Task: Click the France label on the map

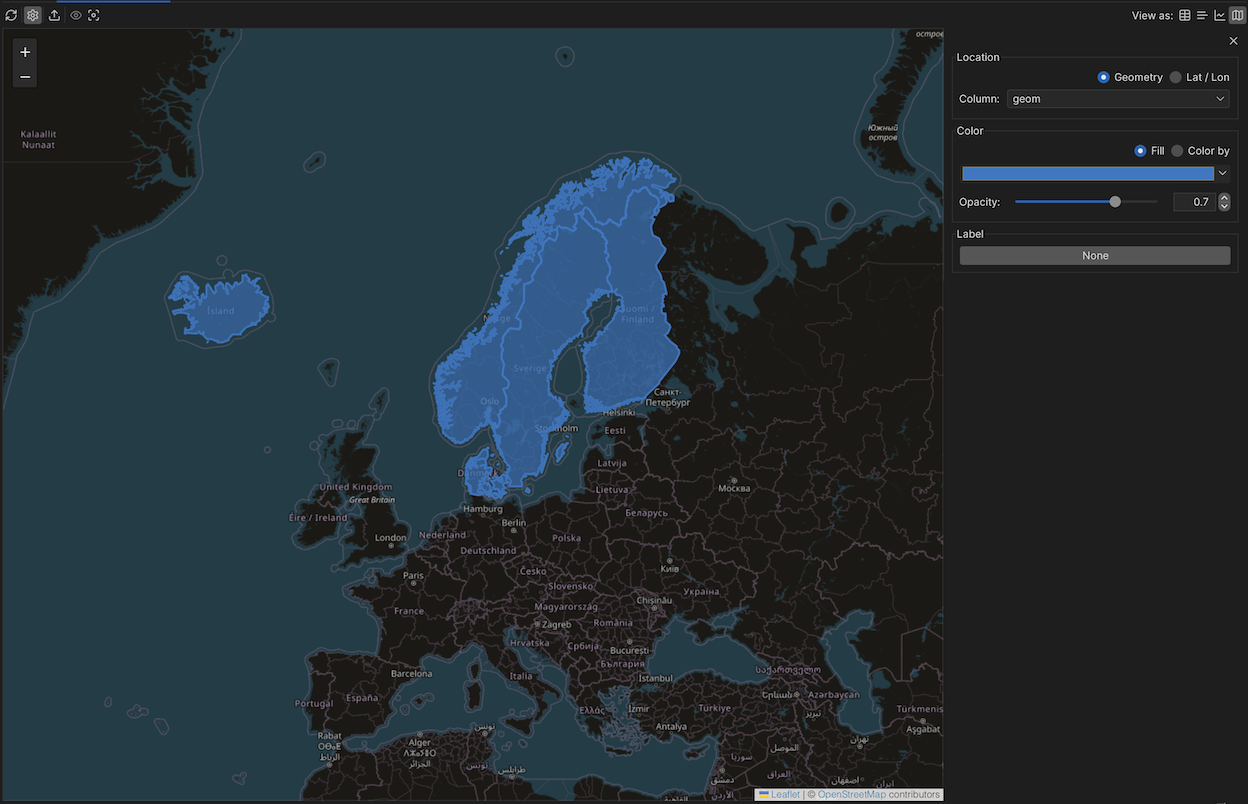Action: coord(409,611)
